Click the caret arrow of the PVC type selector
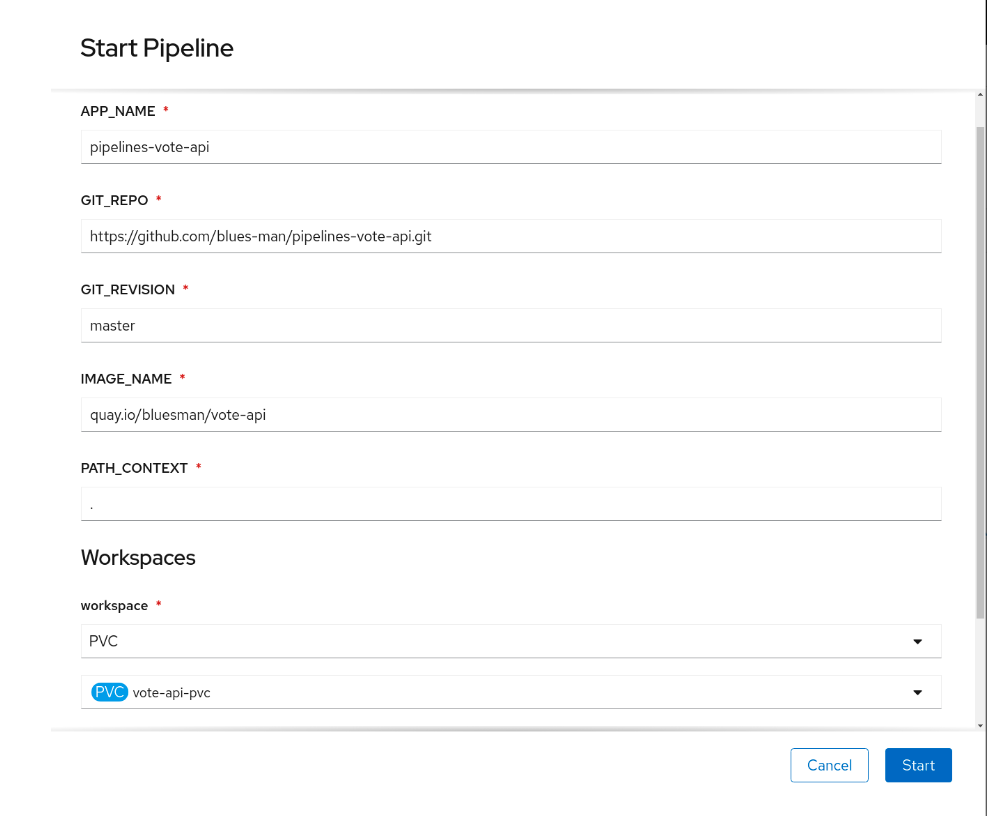988x816 pixels. point(917,642)
